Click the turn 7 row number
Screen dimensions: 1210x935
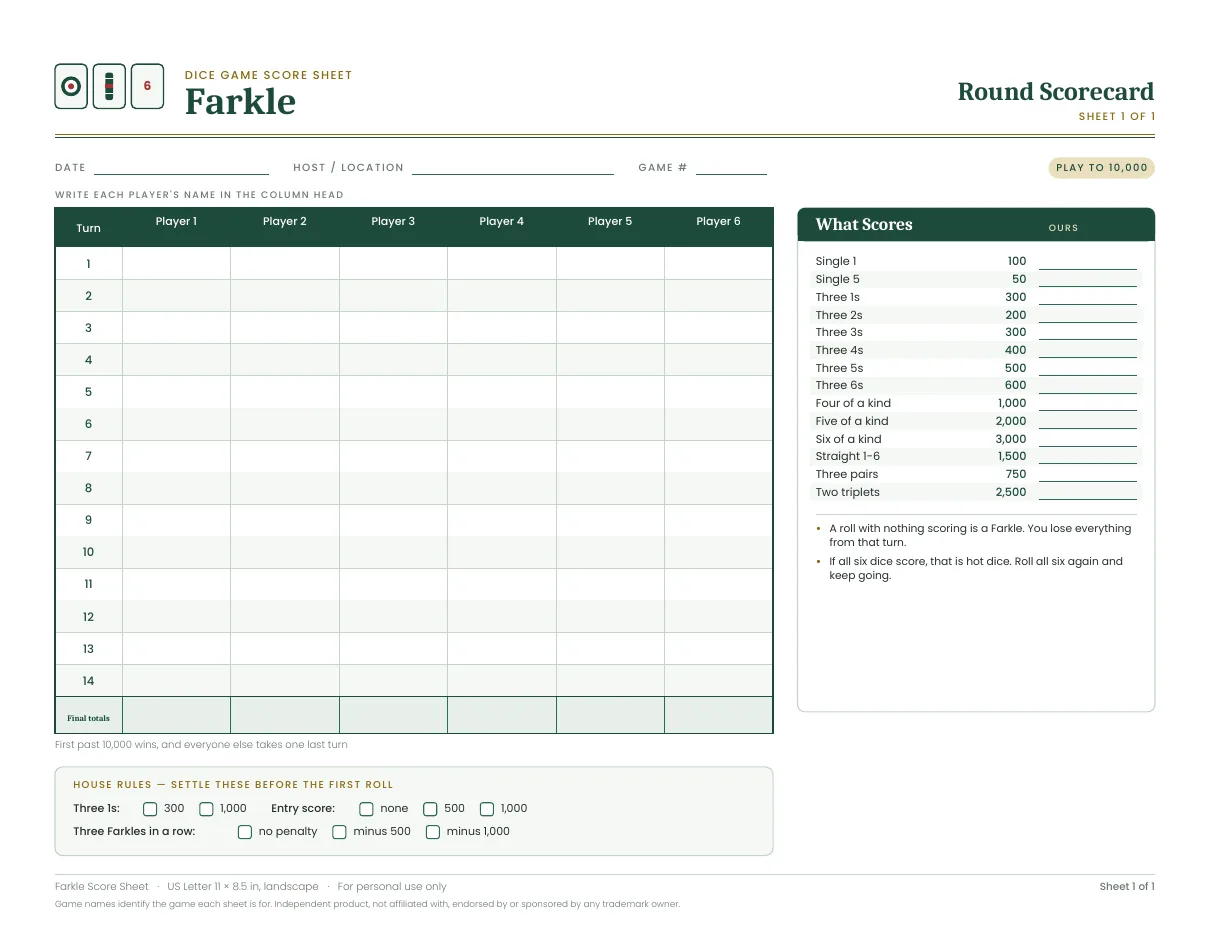coord(88,456)
